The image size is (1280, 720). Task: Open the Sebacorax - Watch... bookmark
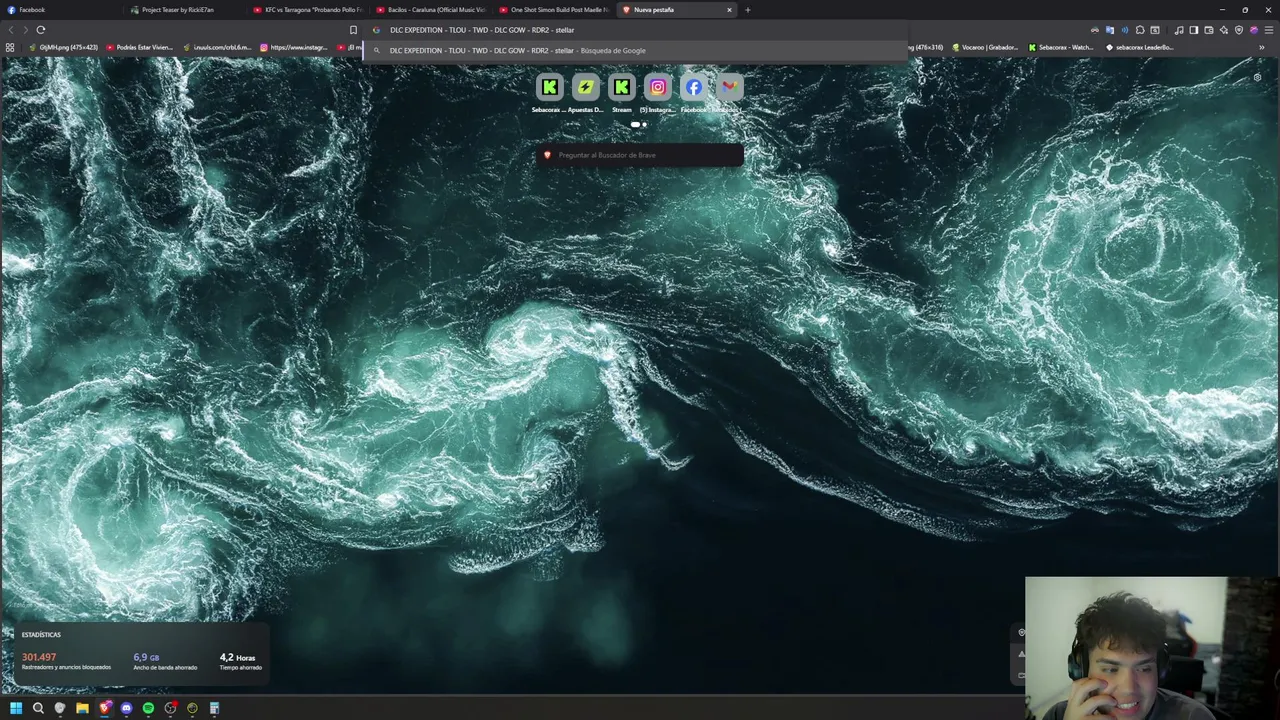point(1061,47)
